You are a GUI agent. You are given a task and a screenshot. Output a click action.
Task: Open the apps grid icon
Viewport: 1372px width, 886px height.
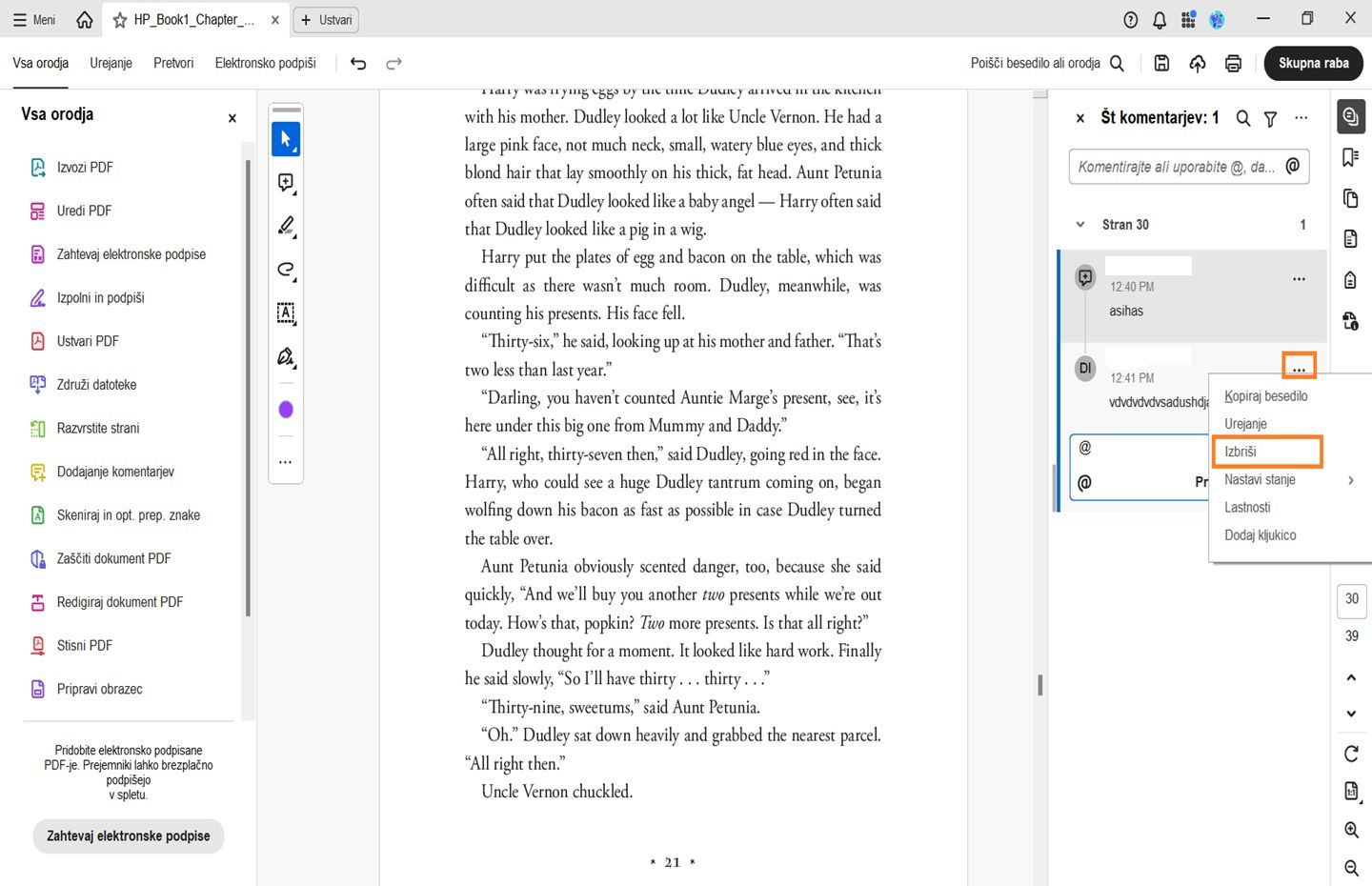(1188, 19)
